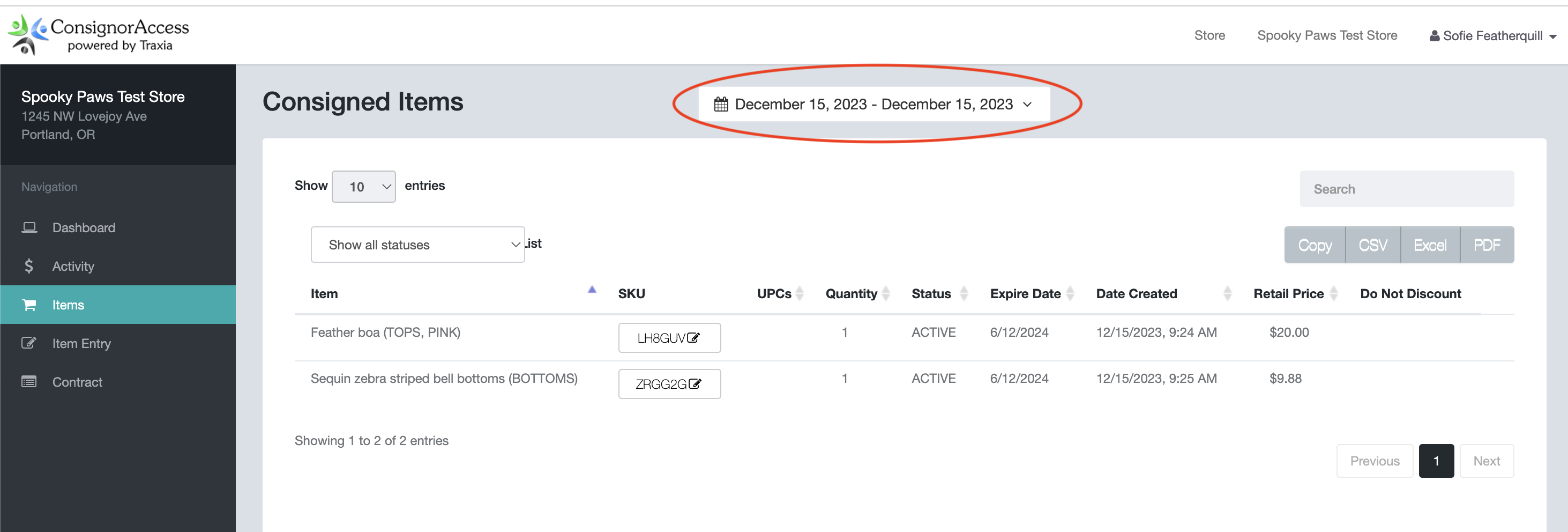Click ACTIVE status of Feather boa row
This screenshot has height=532, width=1568.
[x=933, y=332]
